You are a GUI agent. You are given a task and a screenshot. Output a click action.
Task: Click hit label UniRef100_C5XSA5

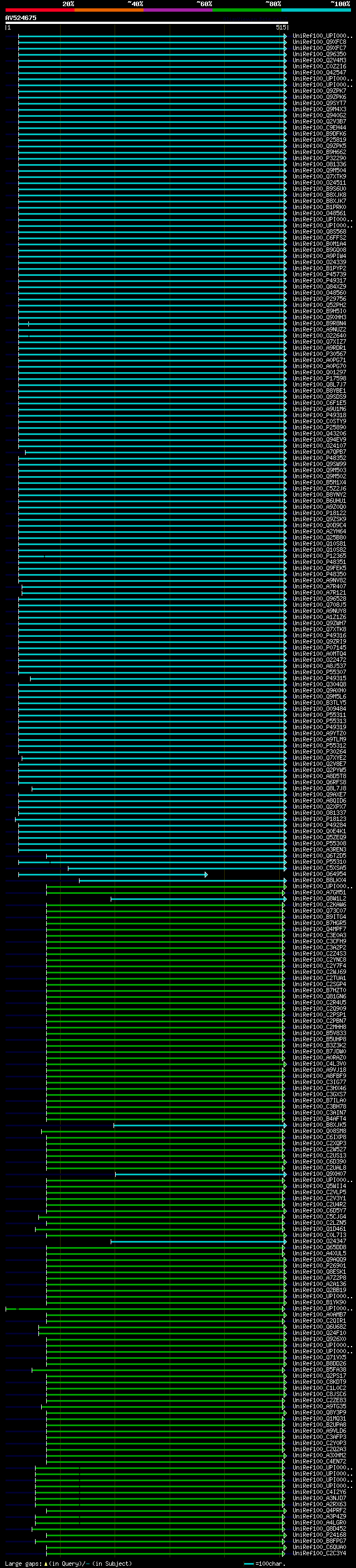point(319,867)
